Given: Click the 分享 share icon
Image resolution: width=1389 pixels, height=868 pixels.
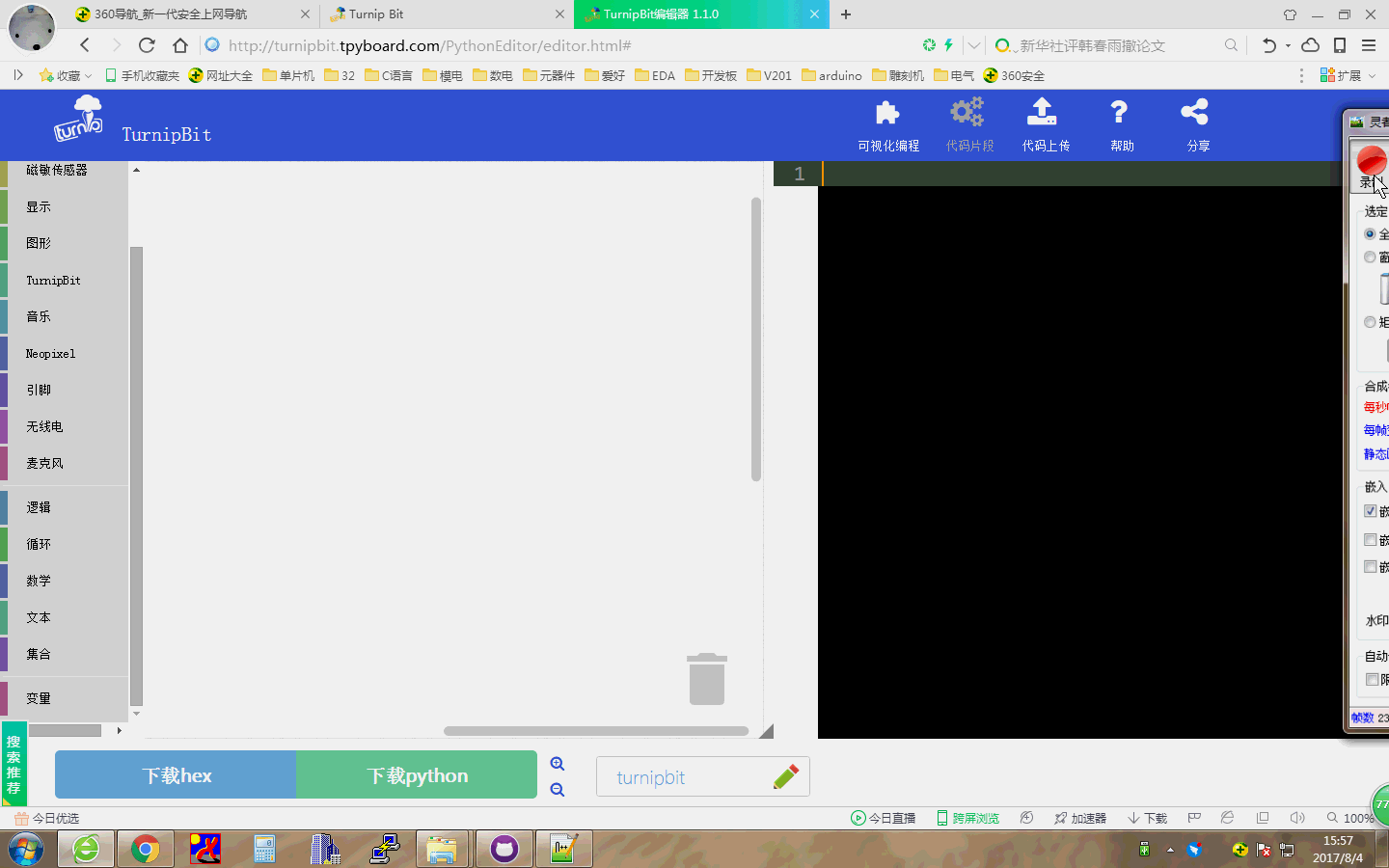Looking at the screenshot, I should coord(1194,112).
